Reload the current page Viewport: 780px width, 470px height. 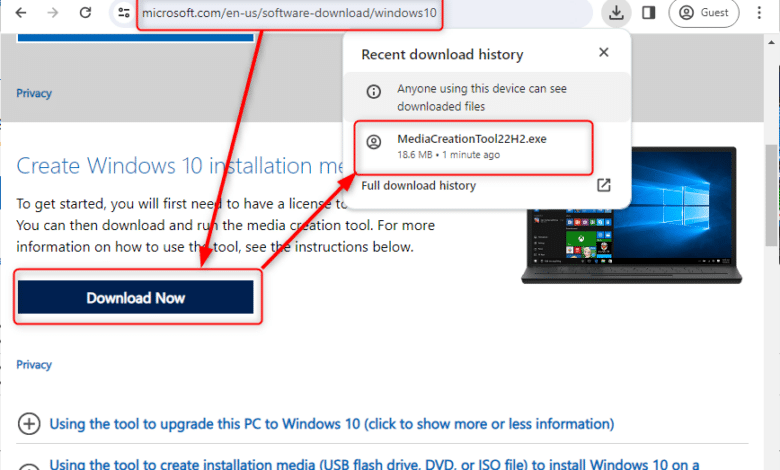click(86, 12)
